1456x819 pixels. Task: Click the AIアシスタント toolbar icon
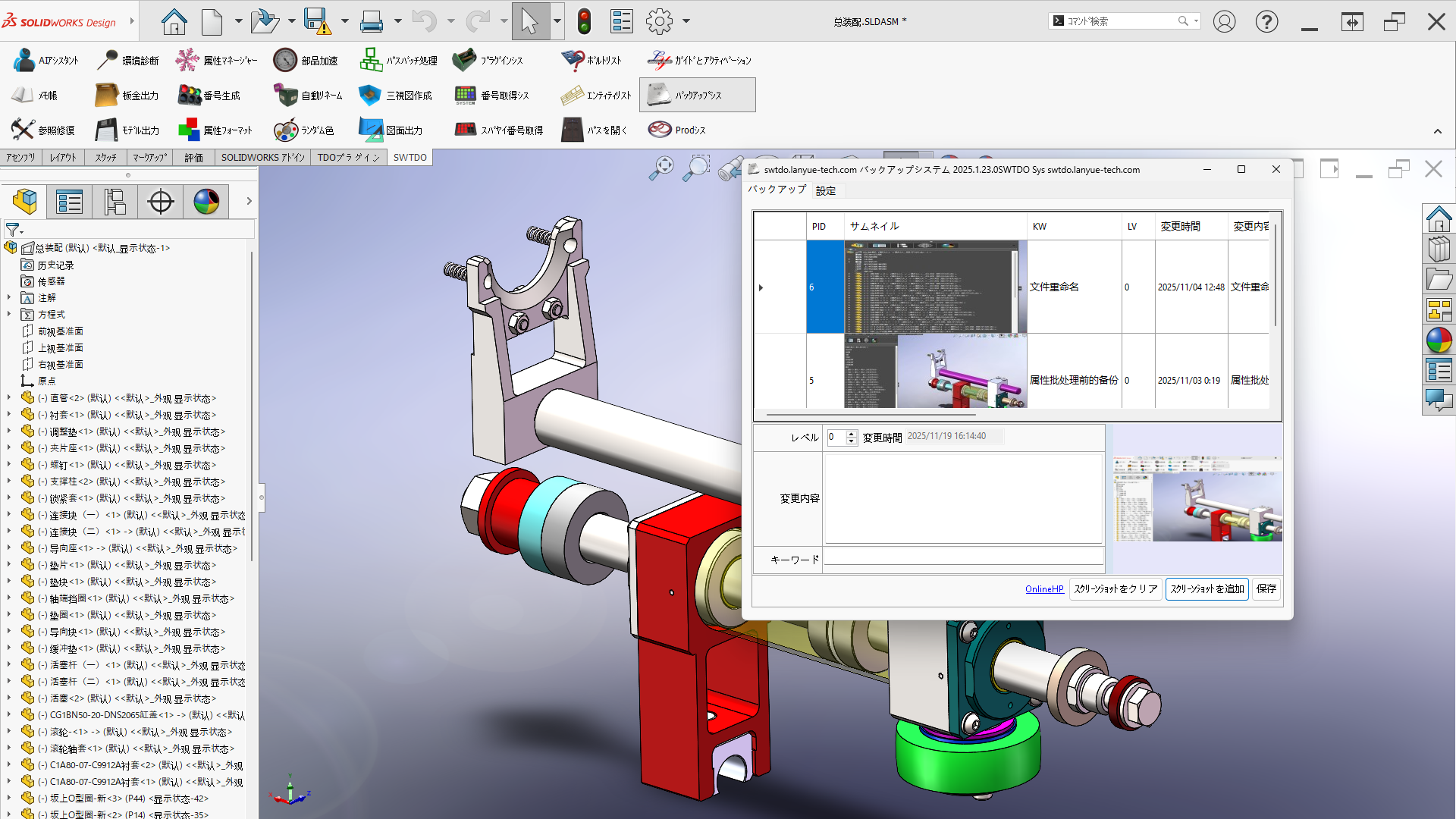(x=24, y=60)
